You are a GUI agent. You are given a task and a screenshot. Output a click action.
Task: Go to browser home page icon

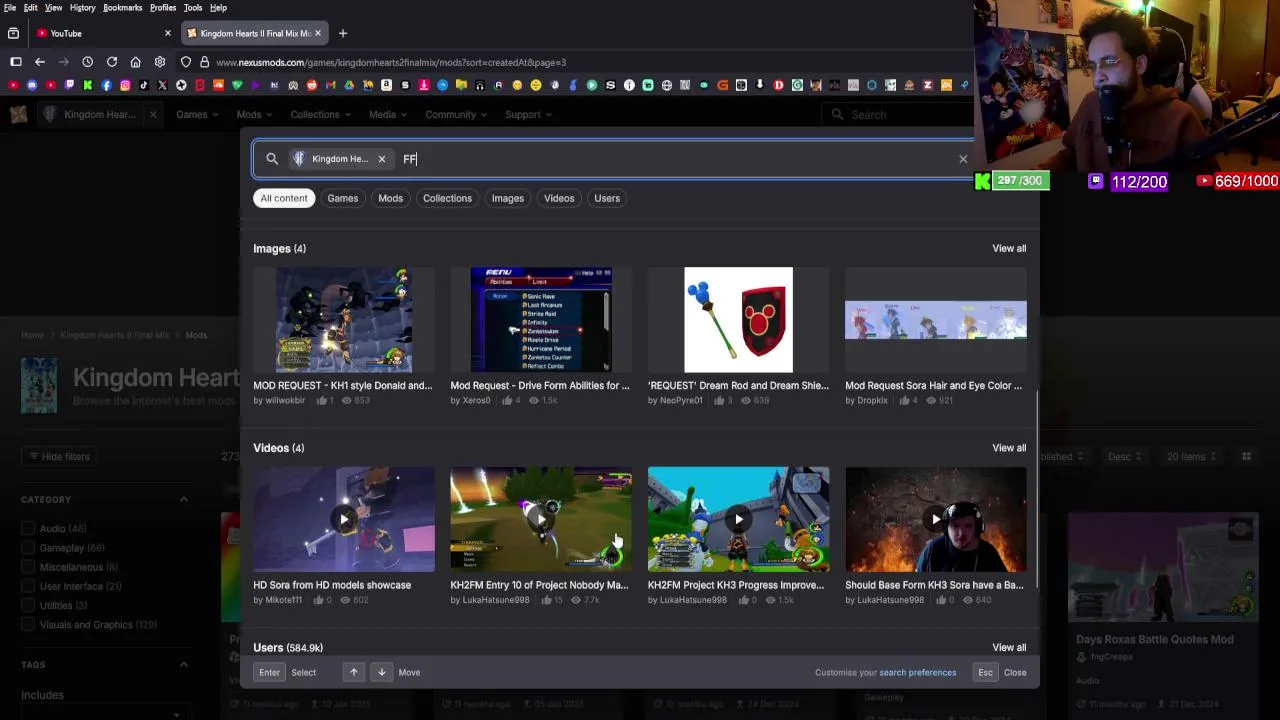(x=135, y=62)
